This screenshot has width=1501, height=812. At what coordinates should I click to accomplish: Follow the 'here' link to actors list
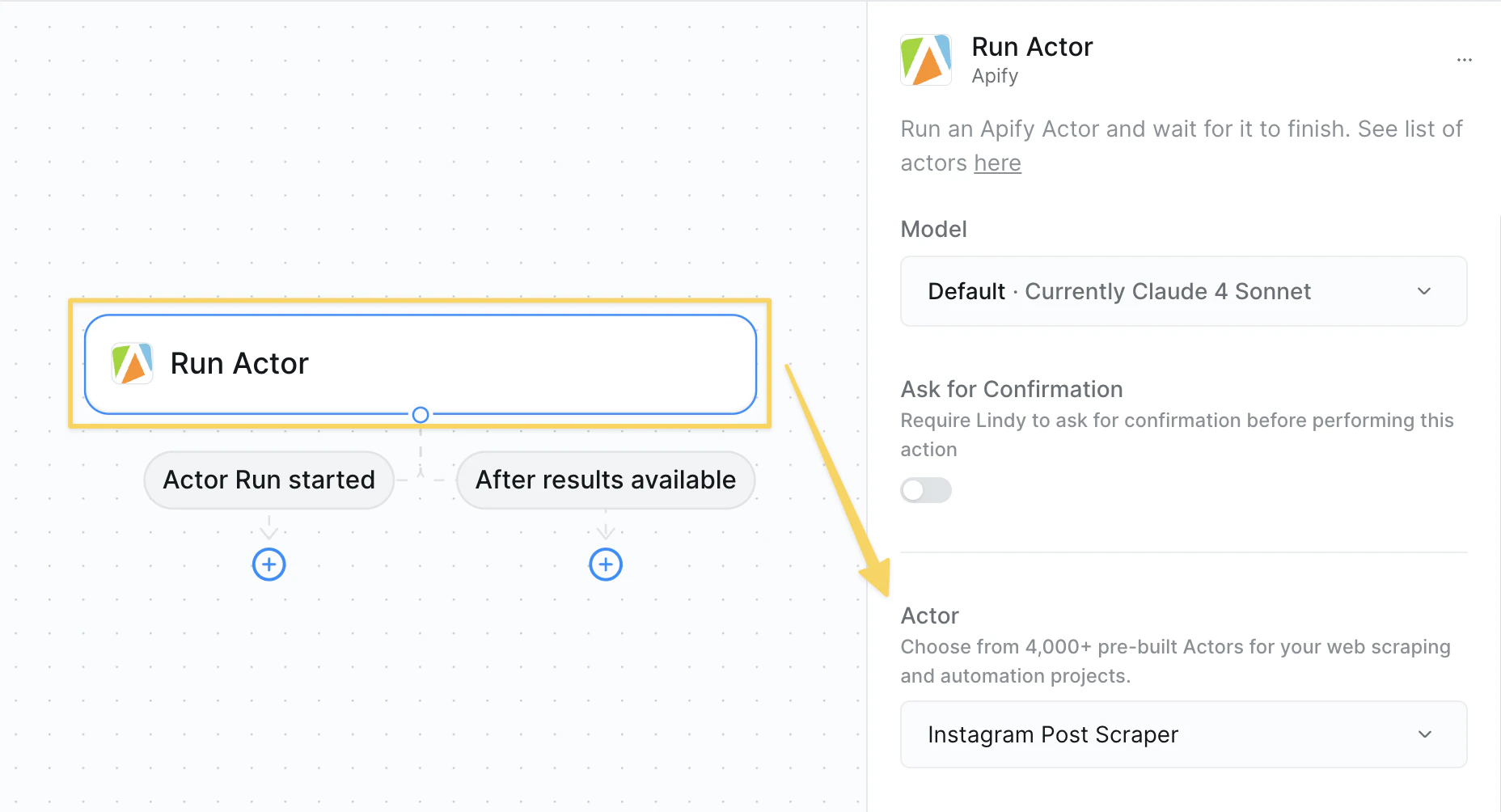997,163
